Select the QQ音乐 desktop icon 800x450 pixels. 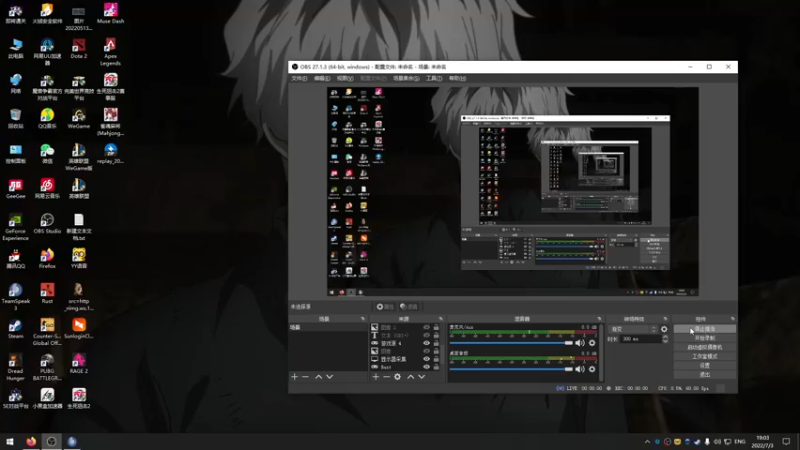[x=47, y=118]
